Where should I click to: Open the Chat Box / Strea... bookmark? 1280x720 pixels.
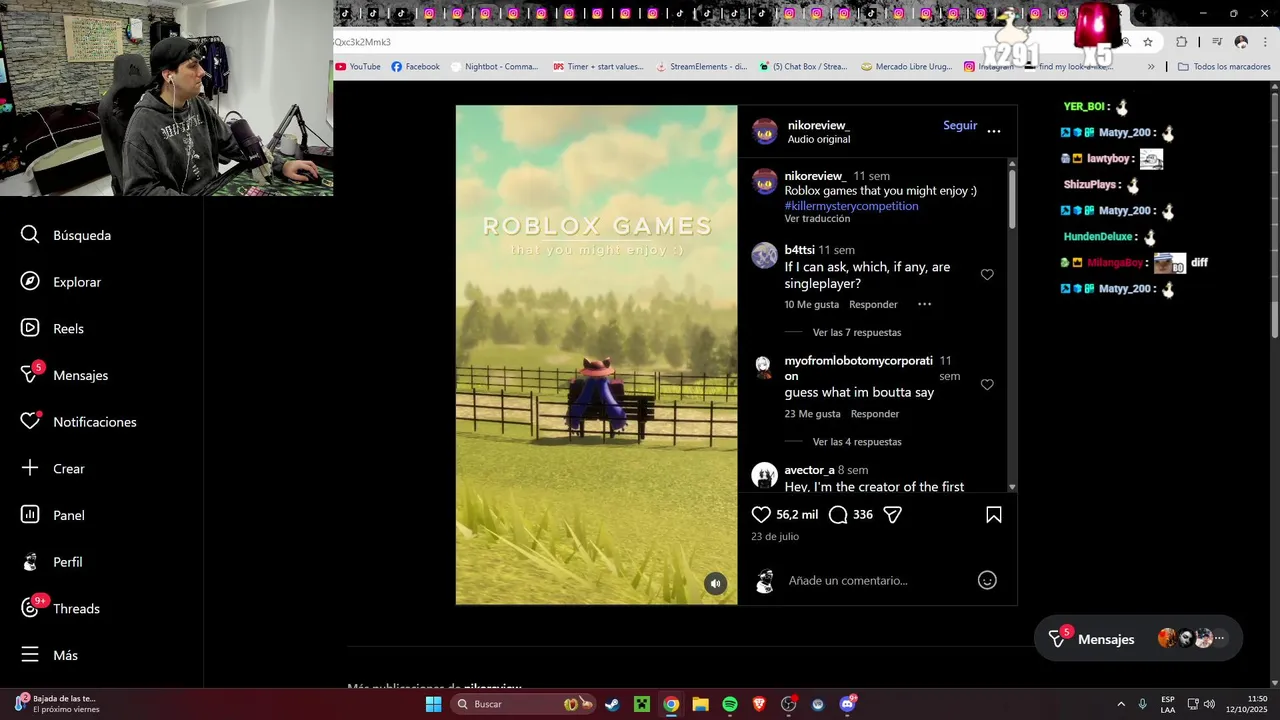pos(803,67)
